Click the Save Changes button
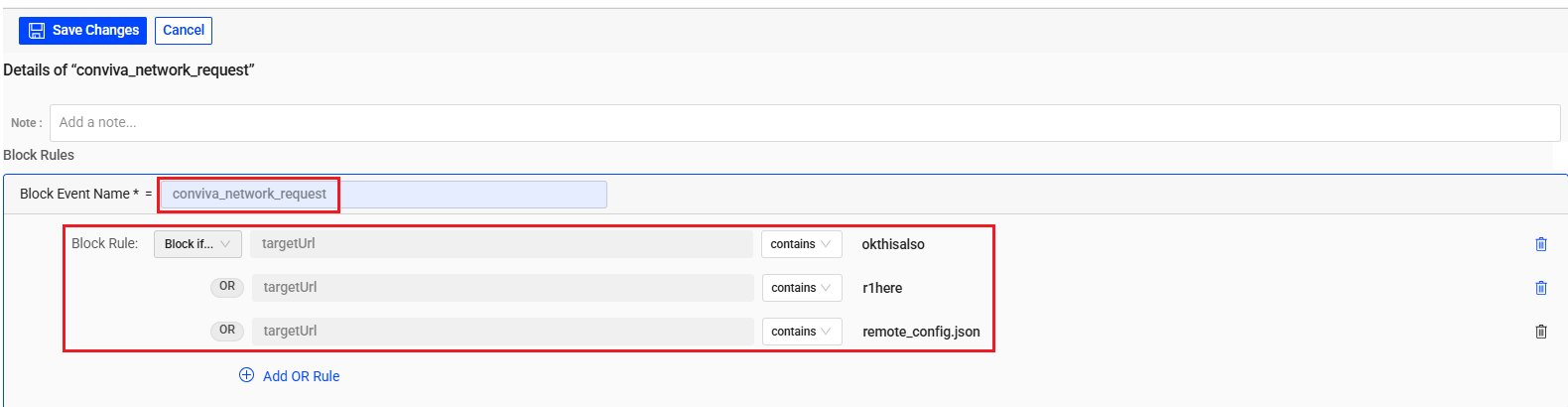The height and width of the screenshot is (407, 1568). tap(82, 31)
